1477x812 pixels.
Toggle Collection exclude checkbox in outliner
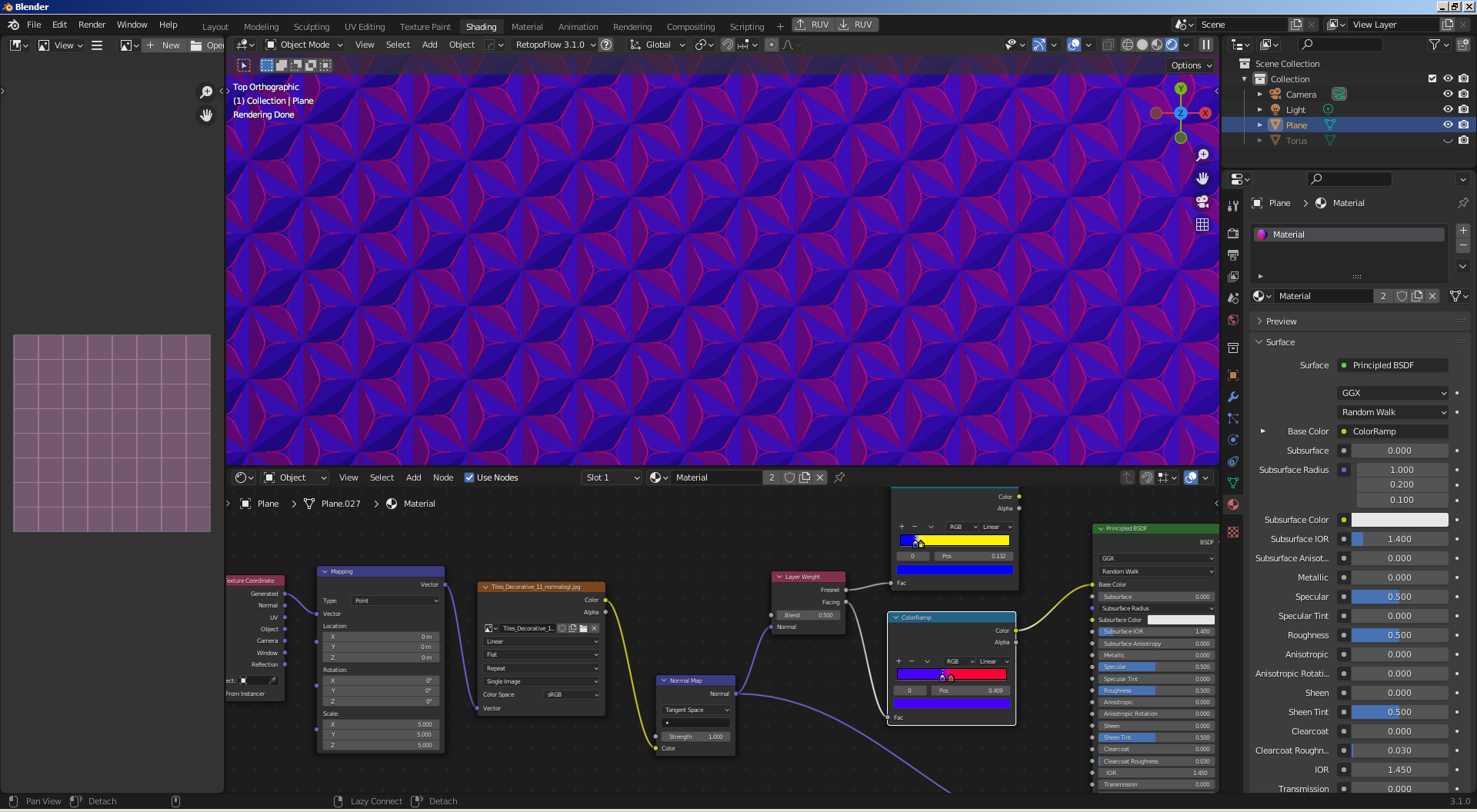point(1432,78)
